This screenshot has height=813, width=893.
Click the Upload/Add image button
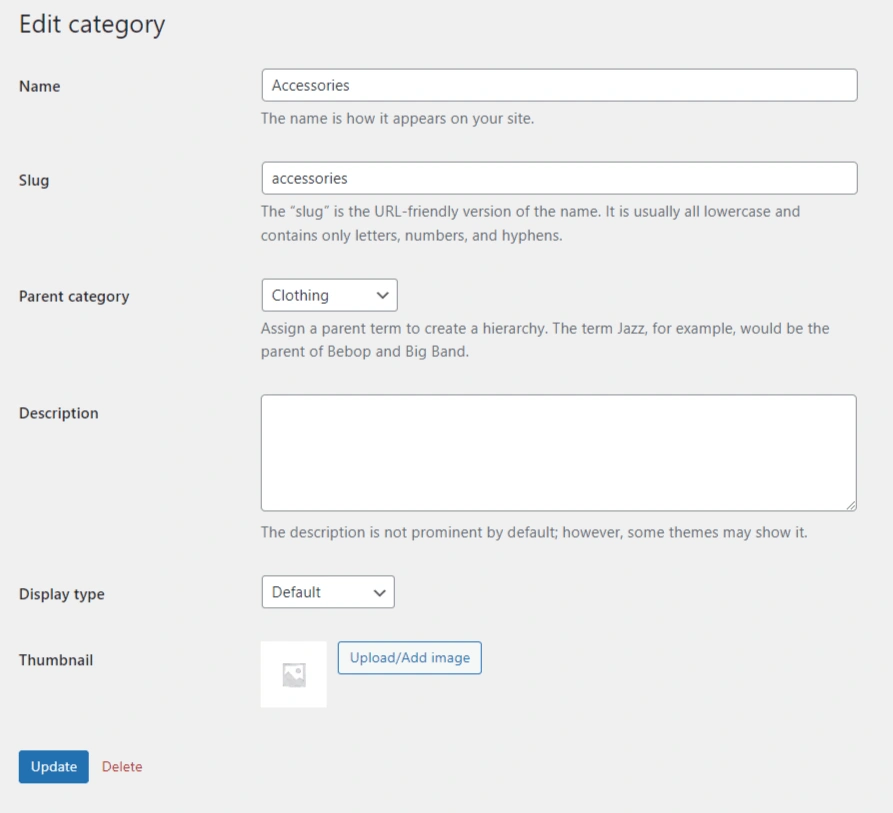409,658
